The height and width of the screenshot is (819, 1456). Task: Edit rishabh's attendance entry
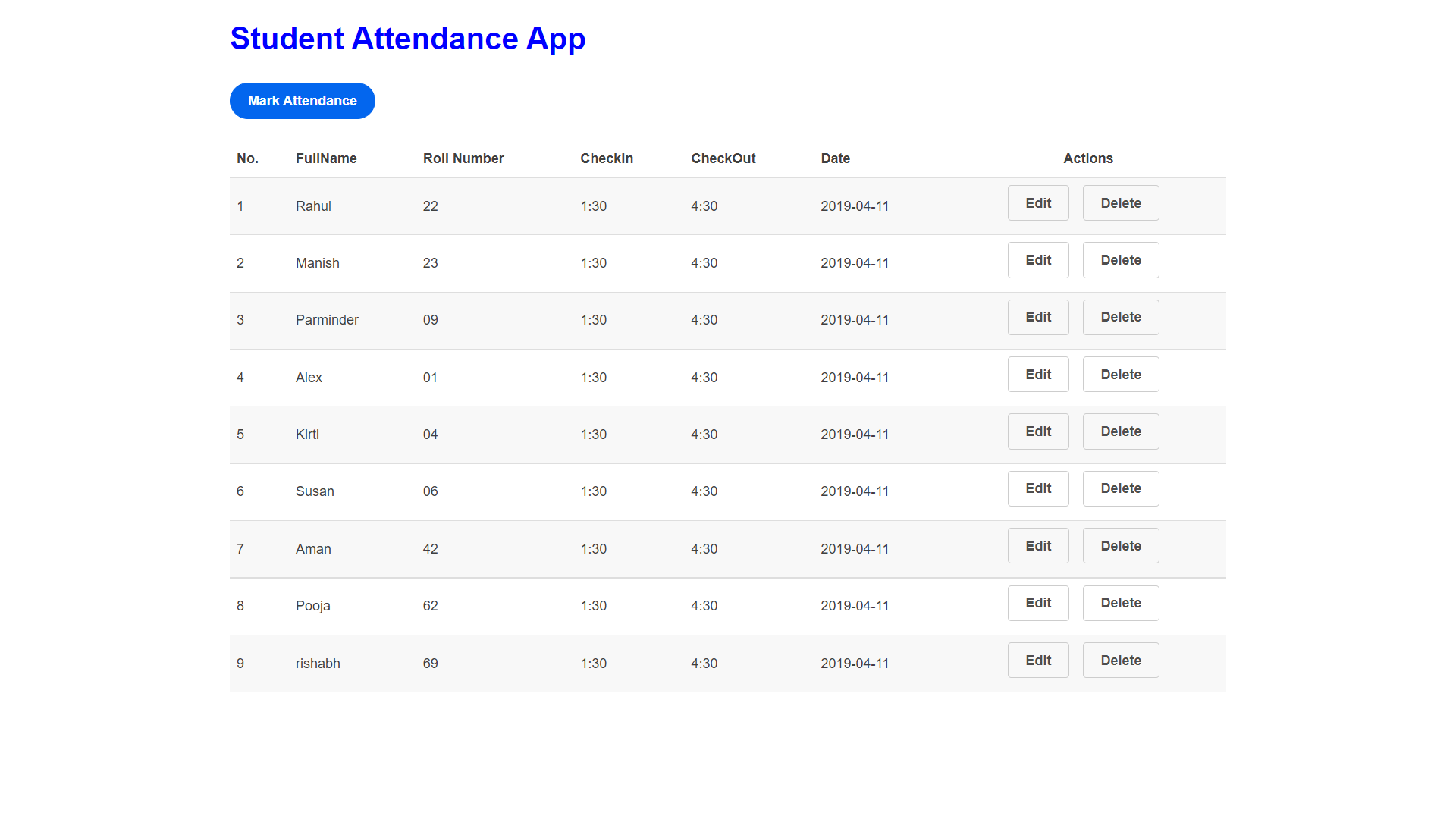pyautogui.click(x=1037, y=660)
